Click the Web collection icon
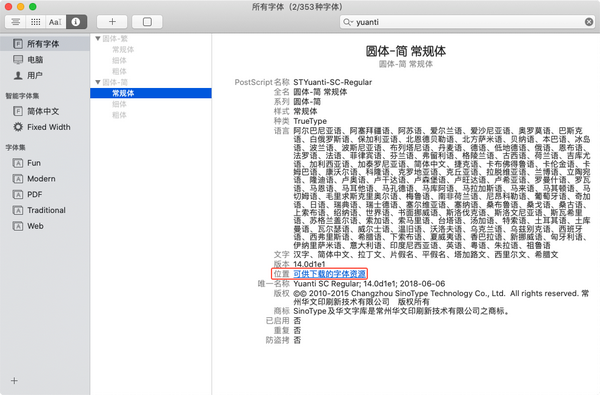Viewport: 600px width, 395px height. [x=18, y=226]
